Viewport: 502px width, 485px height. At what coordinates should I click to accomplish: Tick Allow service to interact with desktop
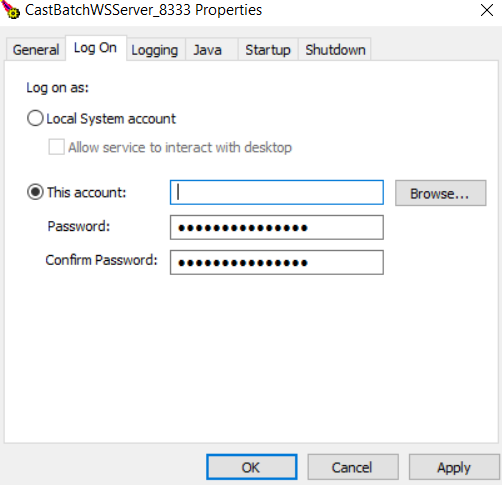tap(56, 147)
